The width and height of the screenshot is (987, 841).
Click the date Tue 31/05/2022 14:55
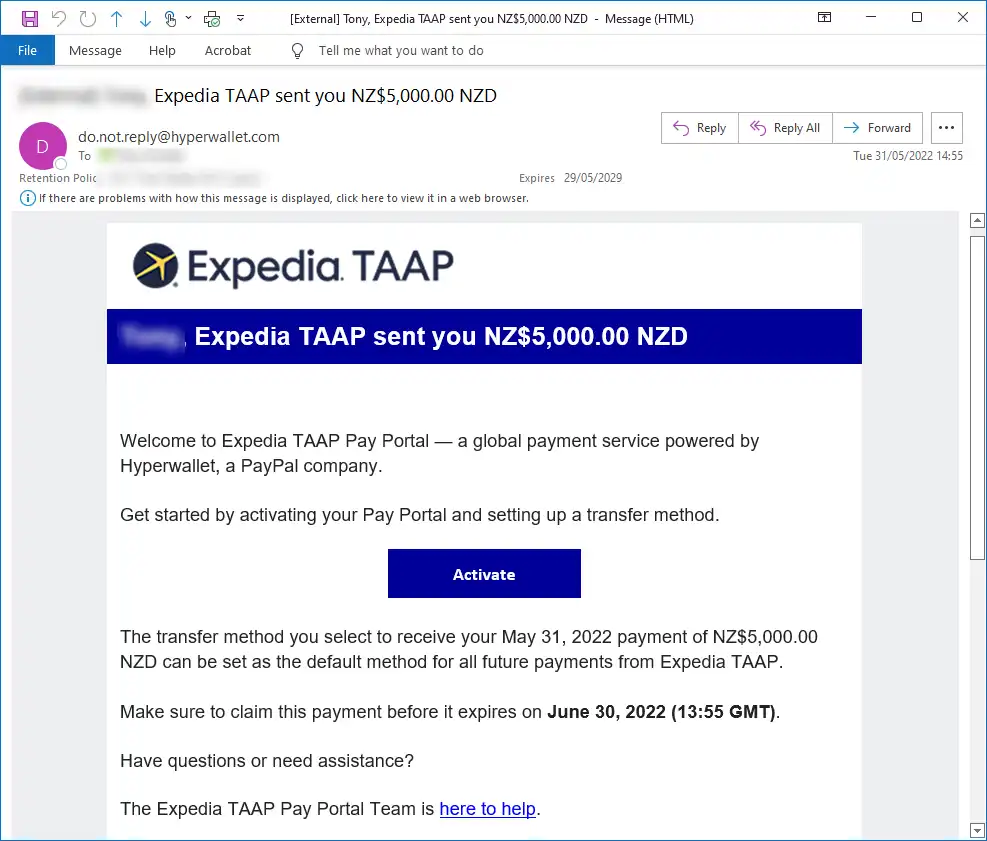tap(908, 155)
